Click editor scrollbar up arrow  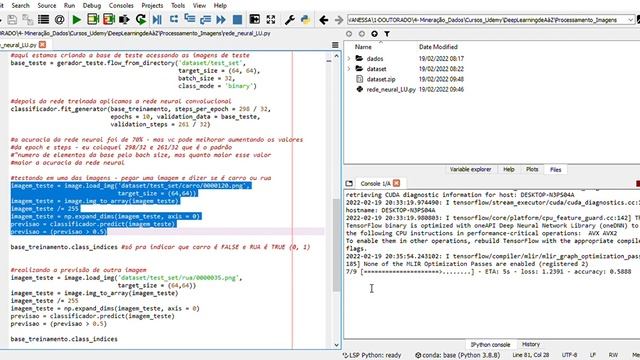click(x=336, y=56)
